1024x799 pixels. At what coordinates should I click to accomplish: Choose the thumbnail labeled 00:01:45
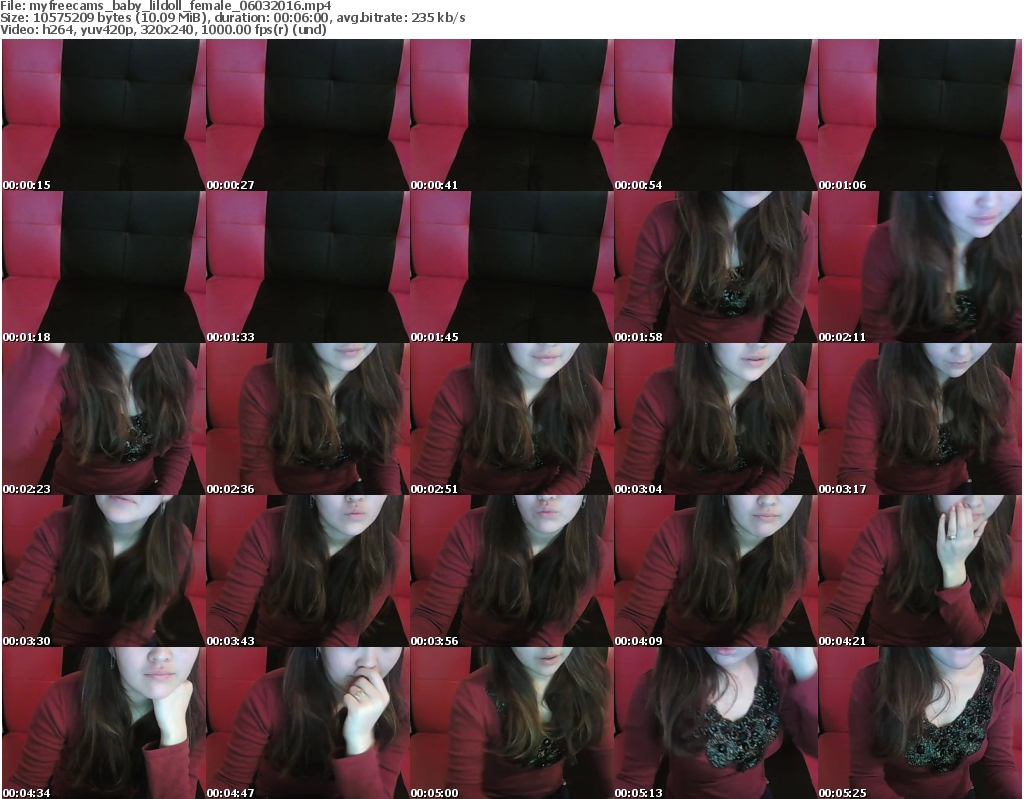click(511, 267)
